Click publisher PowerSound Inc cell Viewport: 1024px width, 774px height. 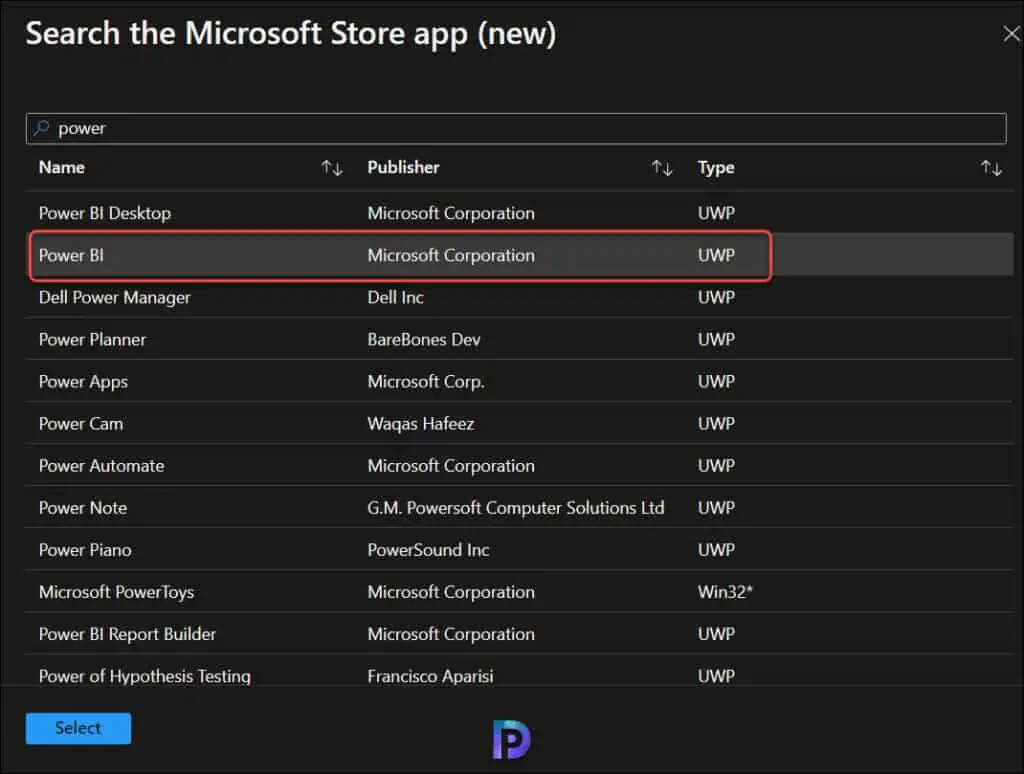428,550
